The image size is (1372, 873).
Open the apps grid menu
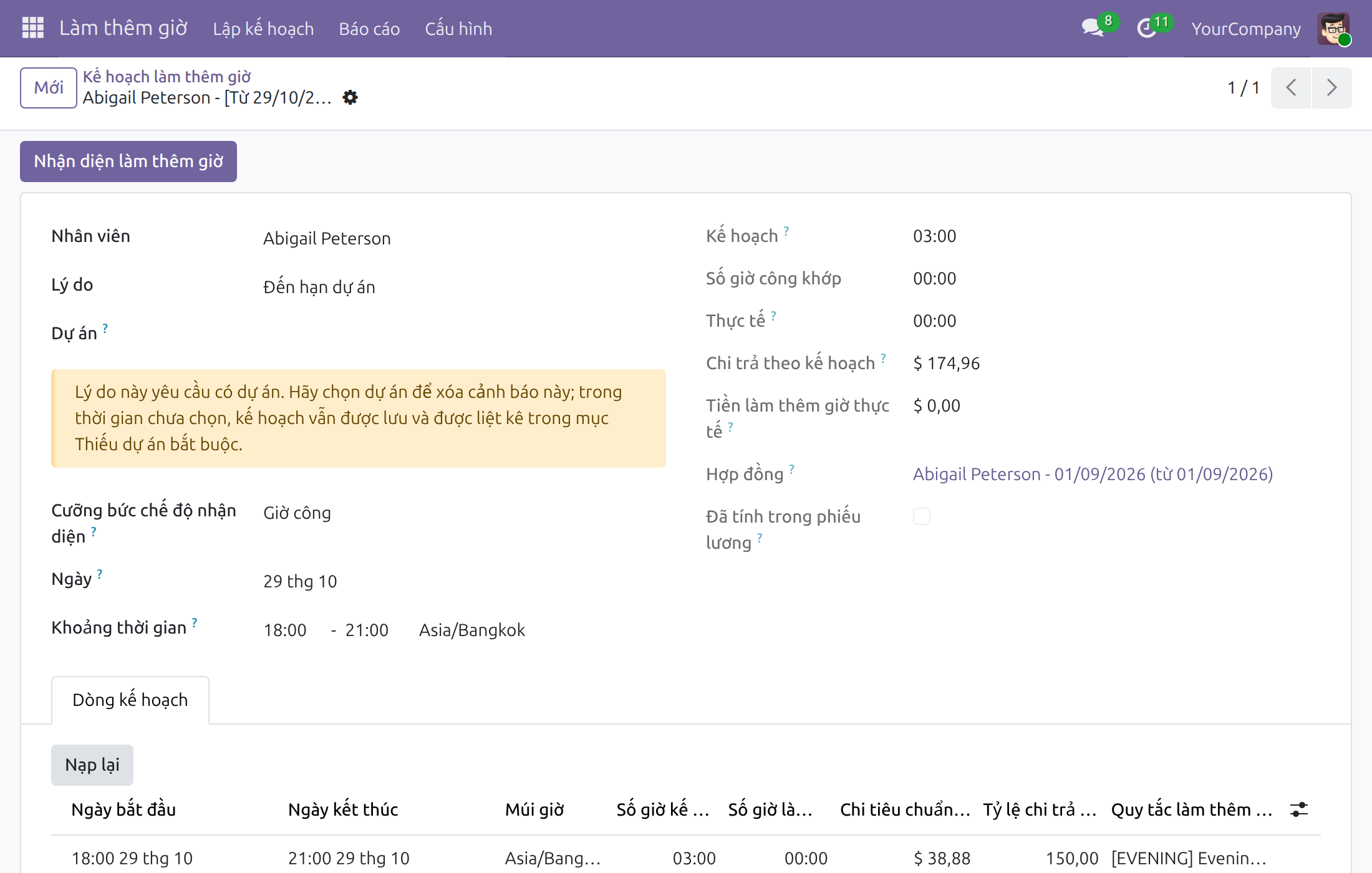(32, 28)
